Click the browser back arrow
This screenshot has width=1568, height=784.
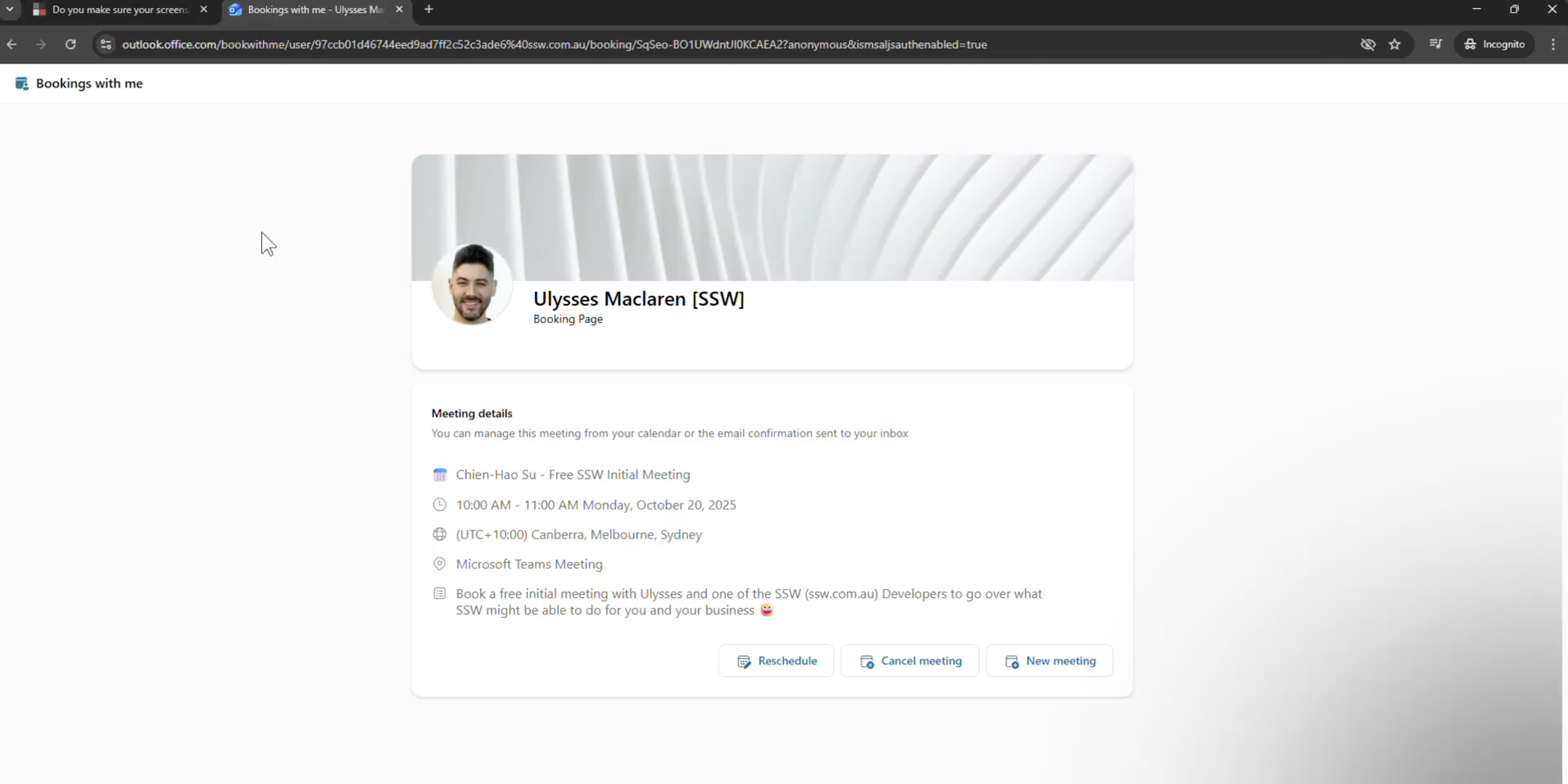click(12, 45)
